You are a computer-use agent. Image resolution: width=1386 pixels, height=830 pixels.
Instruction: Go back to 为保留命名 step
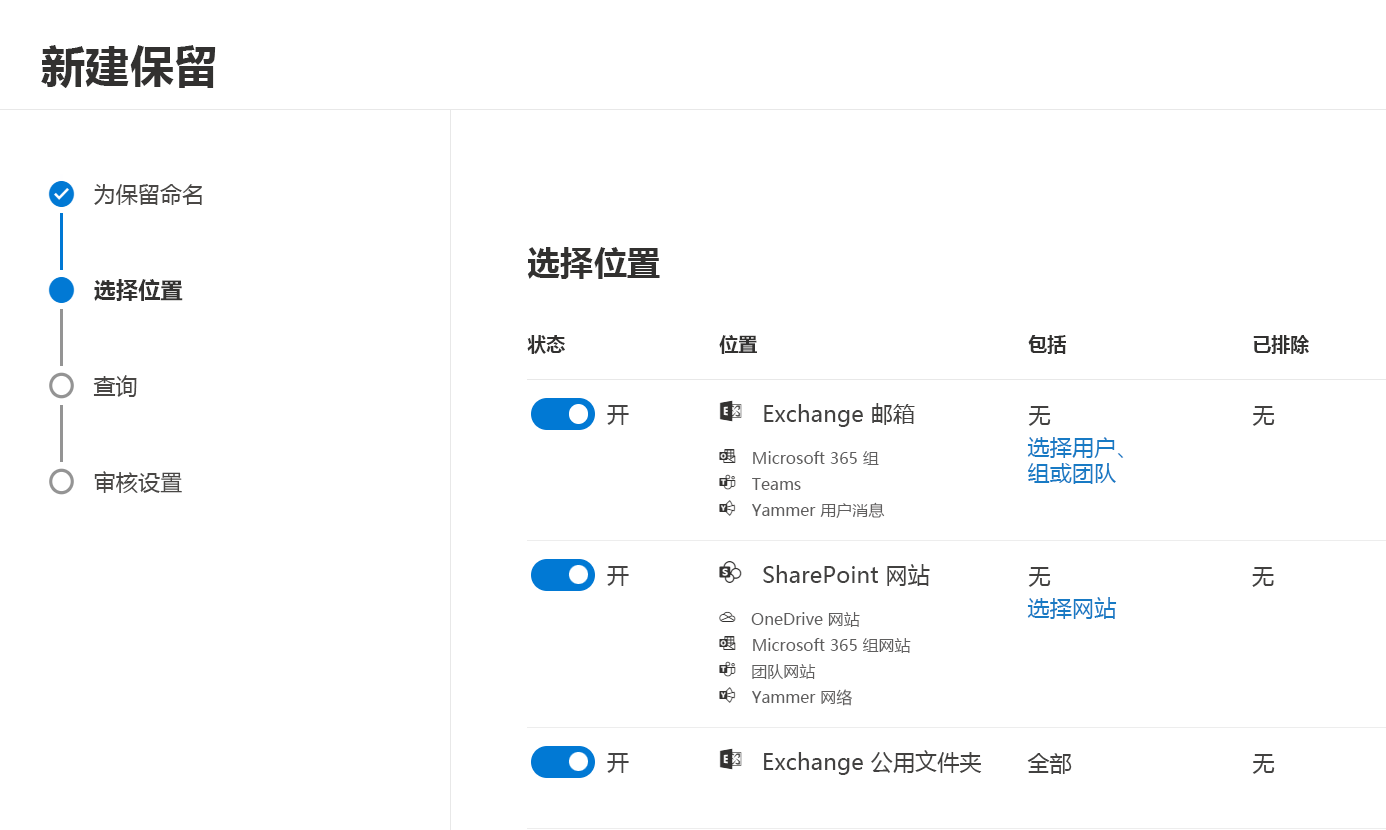(x=148, y=195)
